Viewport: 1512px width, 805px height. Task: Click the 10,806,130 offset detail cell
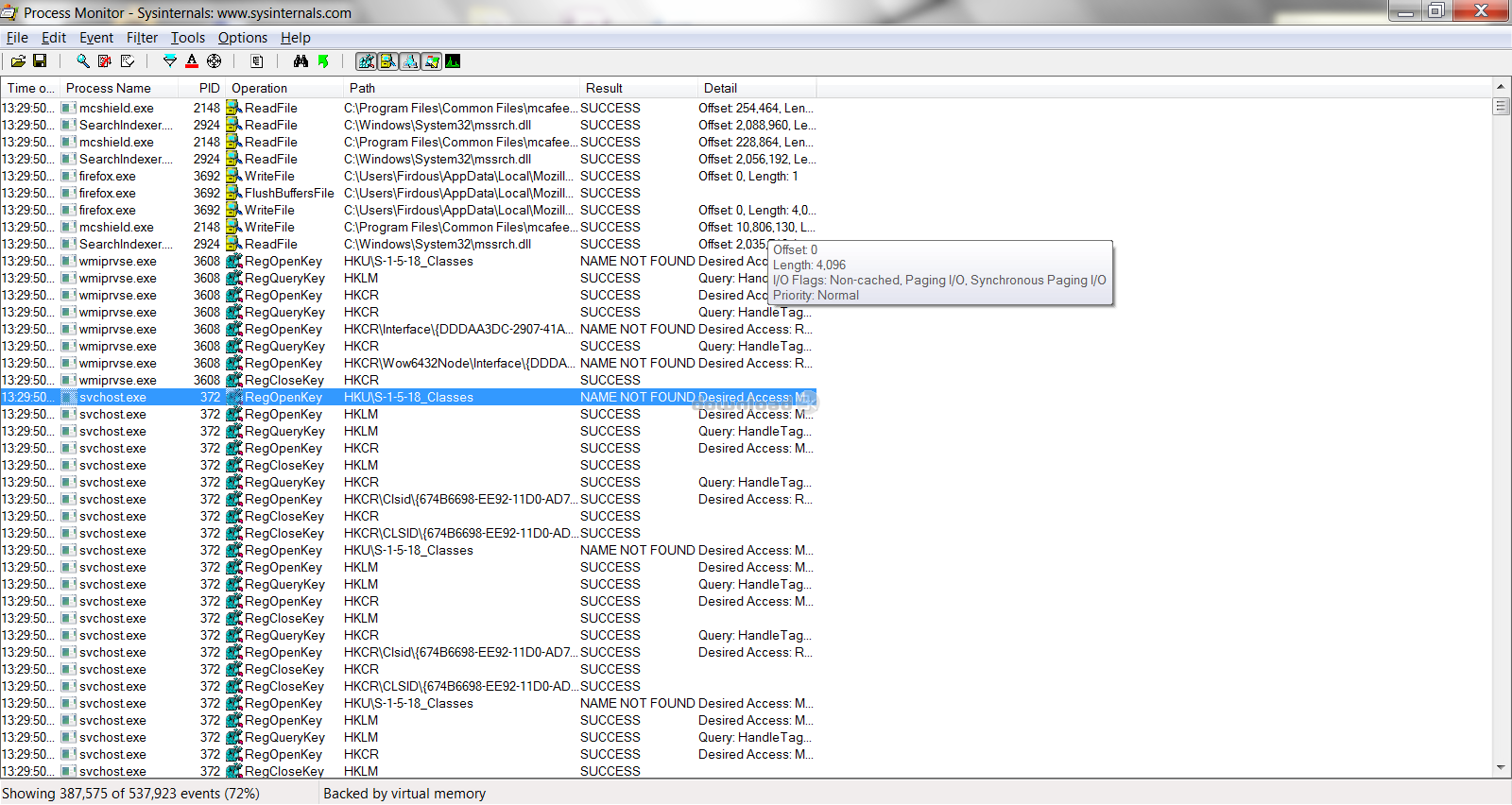(757, 227)
